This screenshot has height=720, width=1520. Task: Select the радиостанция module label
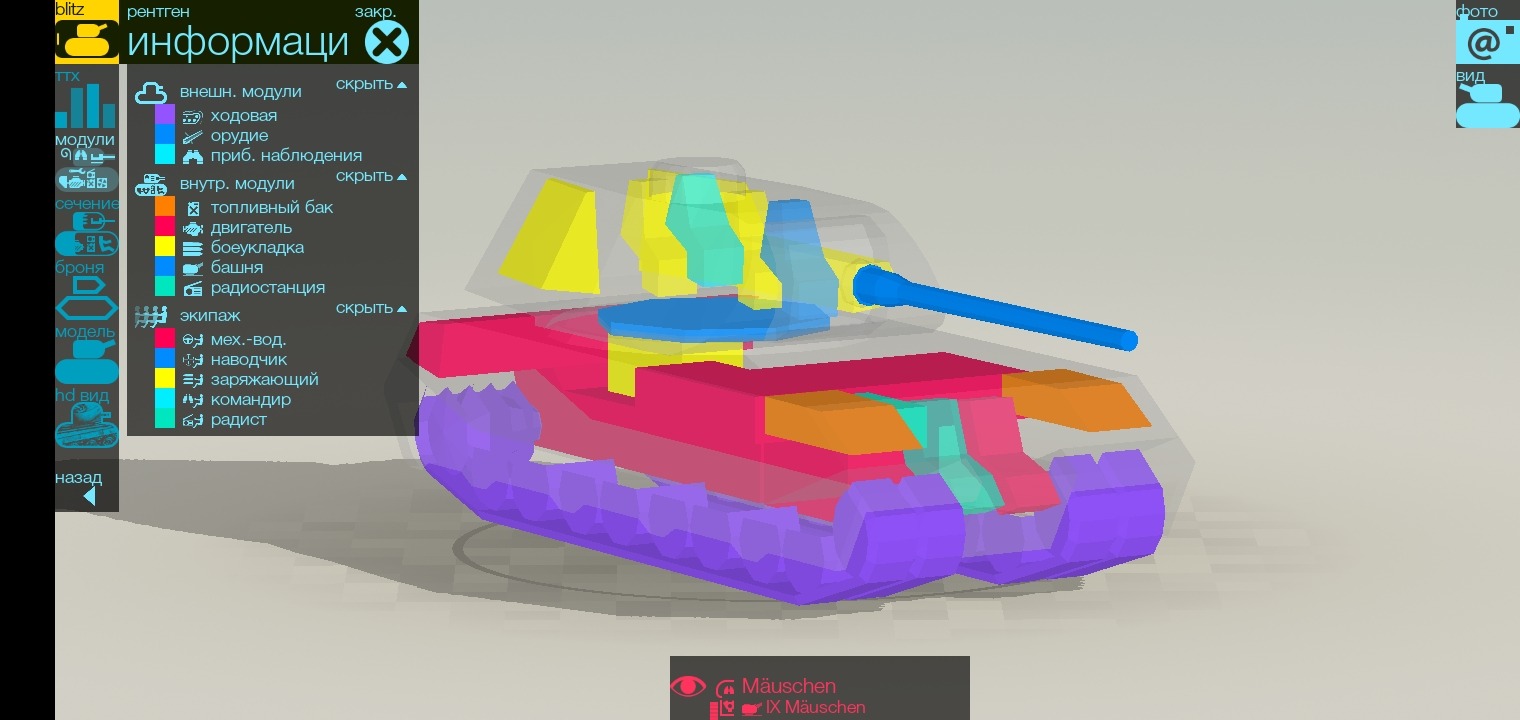pos(268,288)
